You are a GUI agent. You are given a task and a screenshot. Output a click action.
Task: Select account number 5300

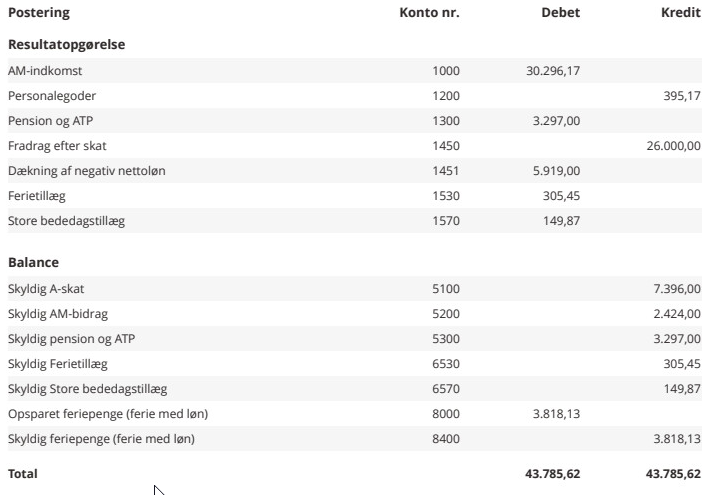[446, 339]
